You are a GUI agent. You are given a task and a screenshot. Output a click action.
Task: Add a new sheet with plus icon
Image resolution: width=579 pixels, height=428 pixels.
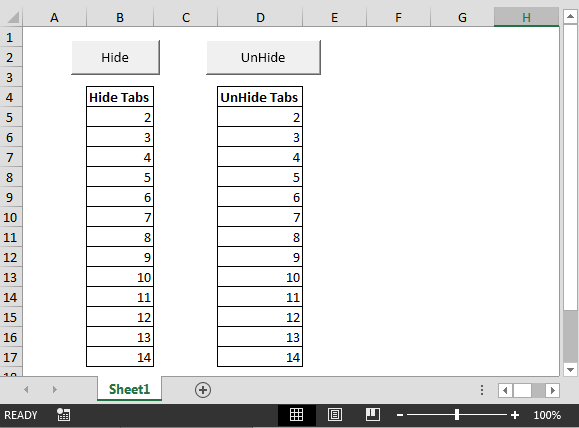point(203,390)
